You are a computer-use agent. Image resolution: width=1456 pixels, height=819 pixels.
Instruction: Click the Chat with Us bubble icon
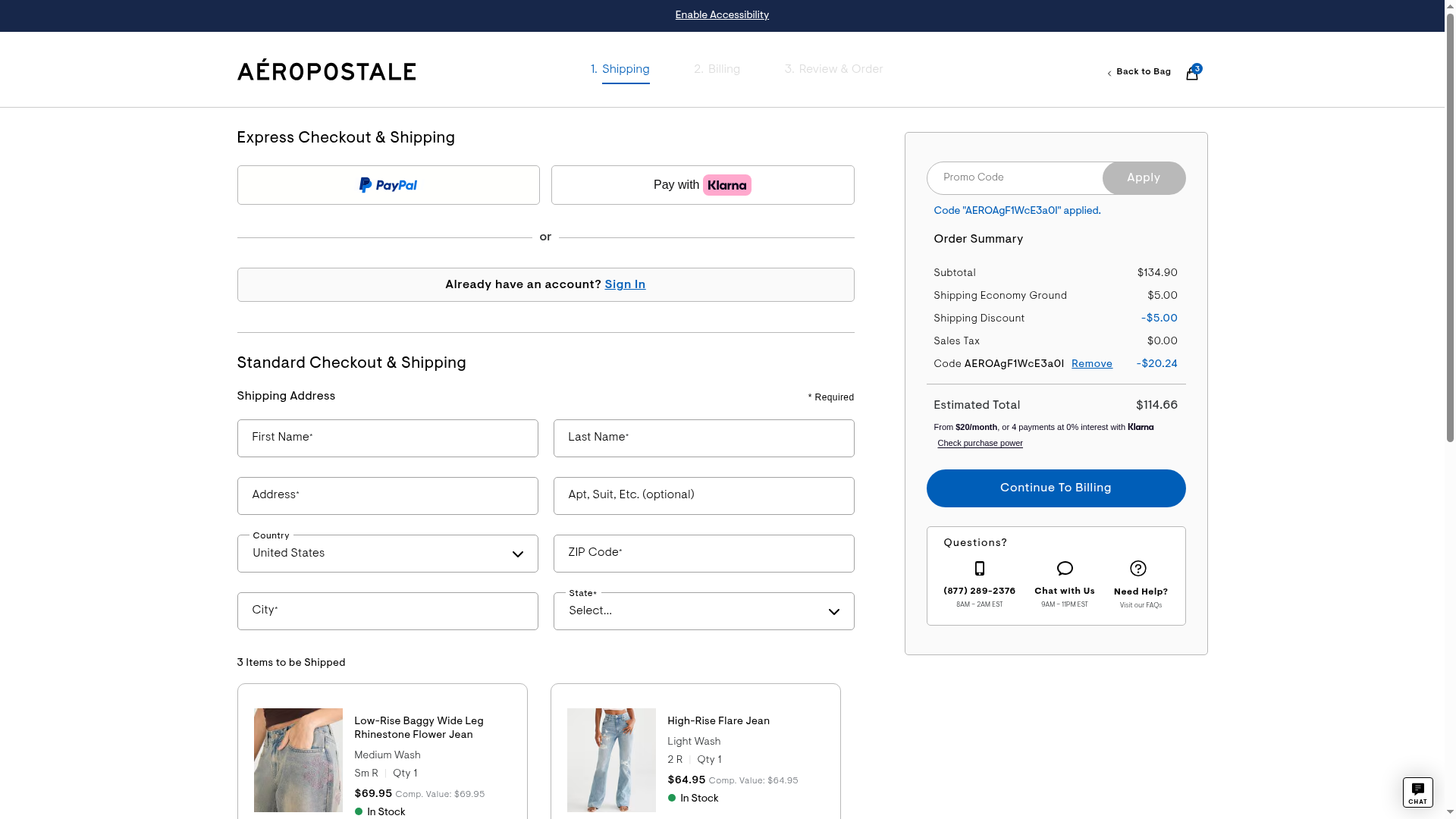1064,569
